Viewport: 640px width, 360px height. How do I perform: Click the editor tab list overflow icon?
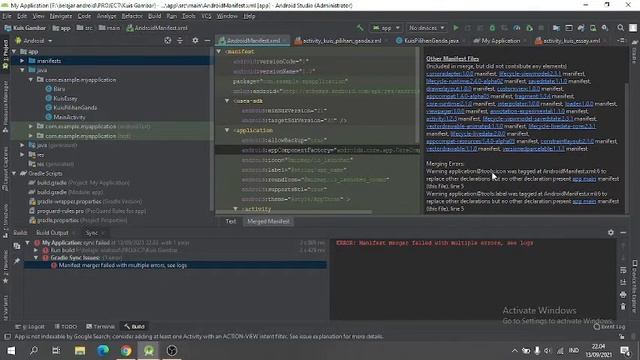622,41
